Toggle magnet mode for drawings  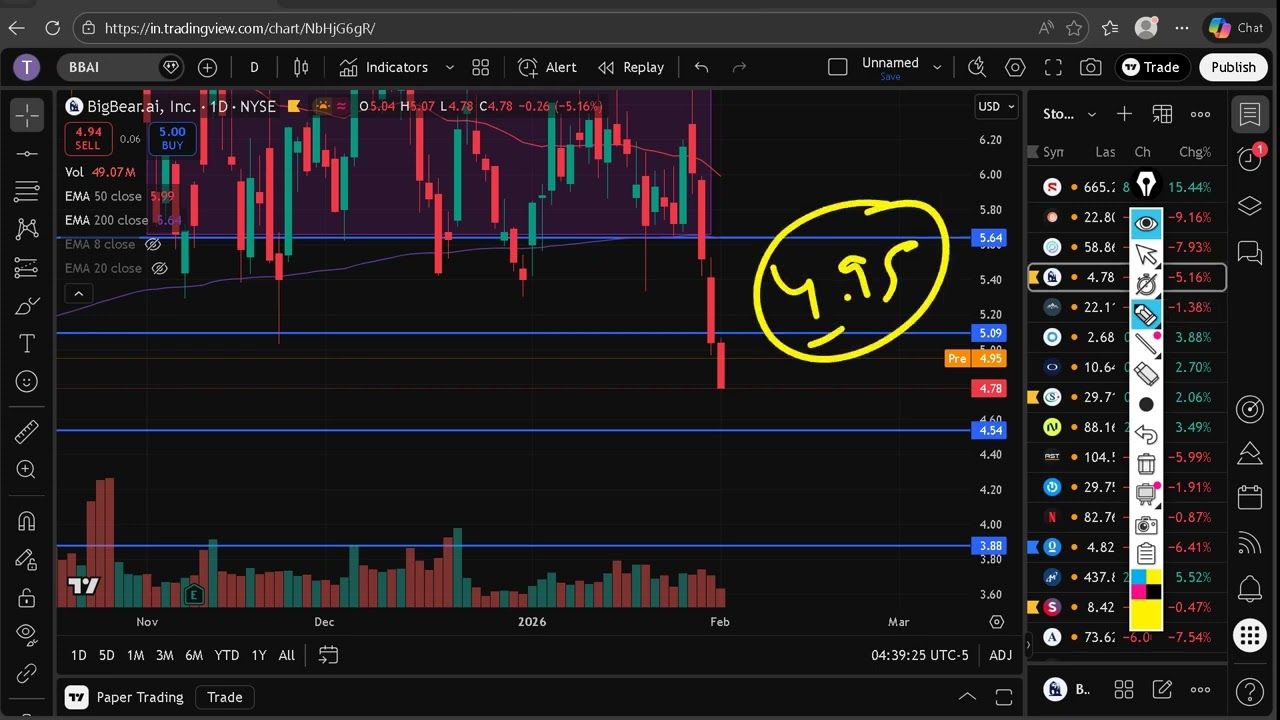pos(27,521)
